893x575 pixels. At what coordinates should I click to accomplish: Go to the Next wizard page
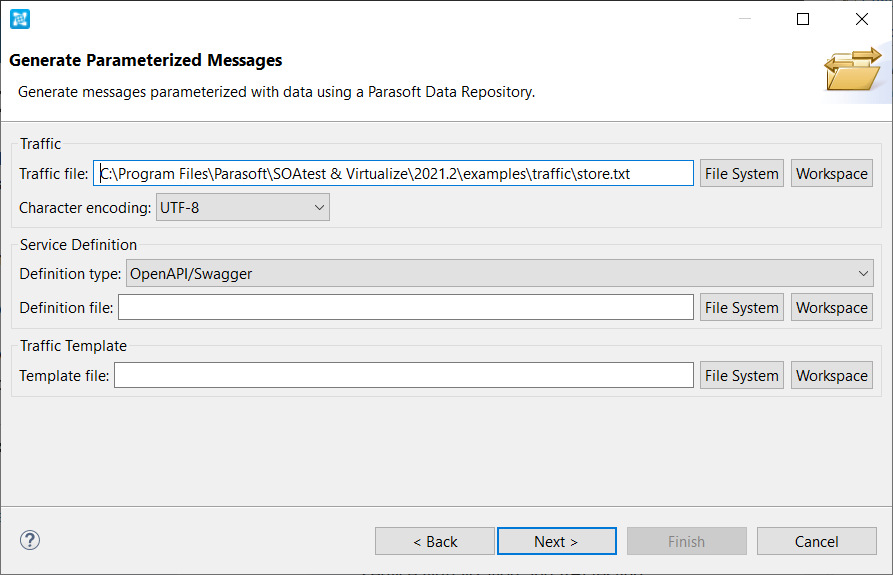pyautogui.click(x=556, y=541)
